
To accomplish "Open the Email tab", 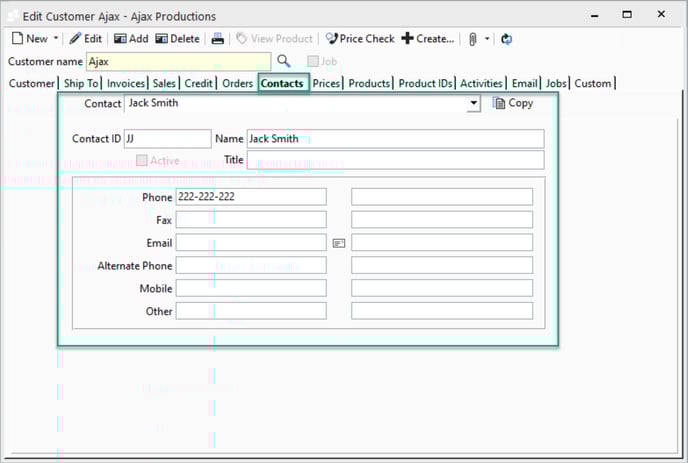I will [x=524, y=83].
